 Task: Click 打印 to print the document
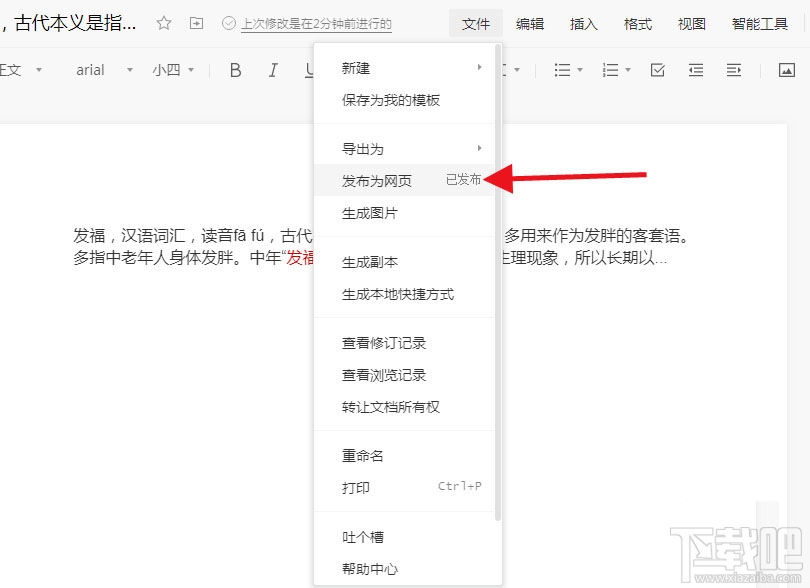(x=360, y=489)
